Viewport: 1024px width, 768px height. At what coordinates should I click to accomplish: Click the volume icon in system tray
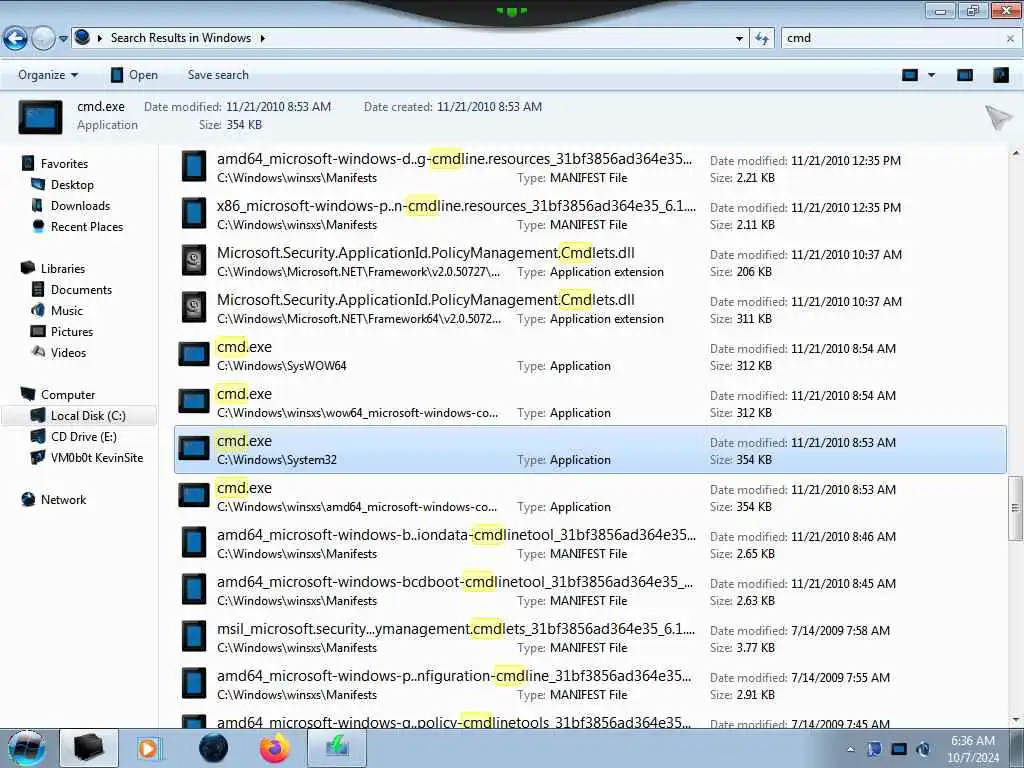(923, 749)
